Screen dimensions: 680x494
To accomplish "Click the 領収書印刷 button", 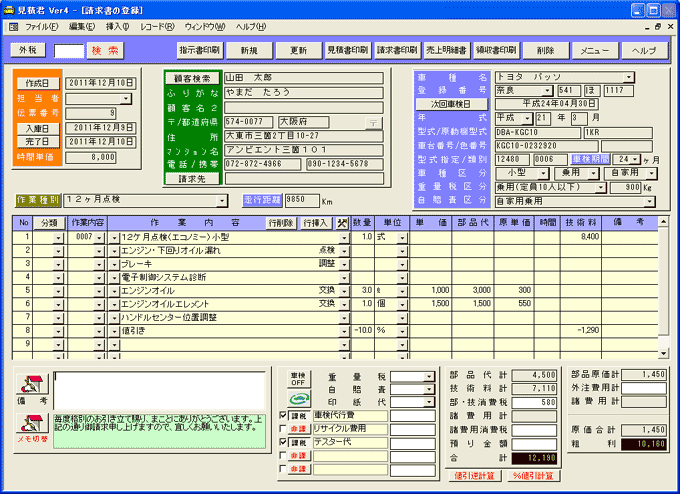I will 496,50.
